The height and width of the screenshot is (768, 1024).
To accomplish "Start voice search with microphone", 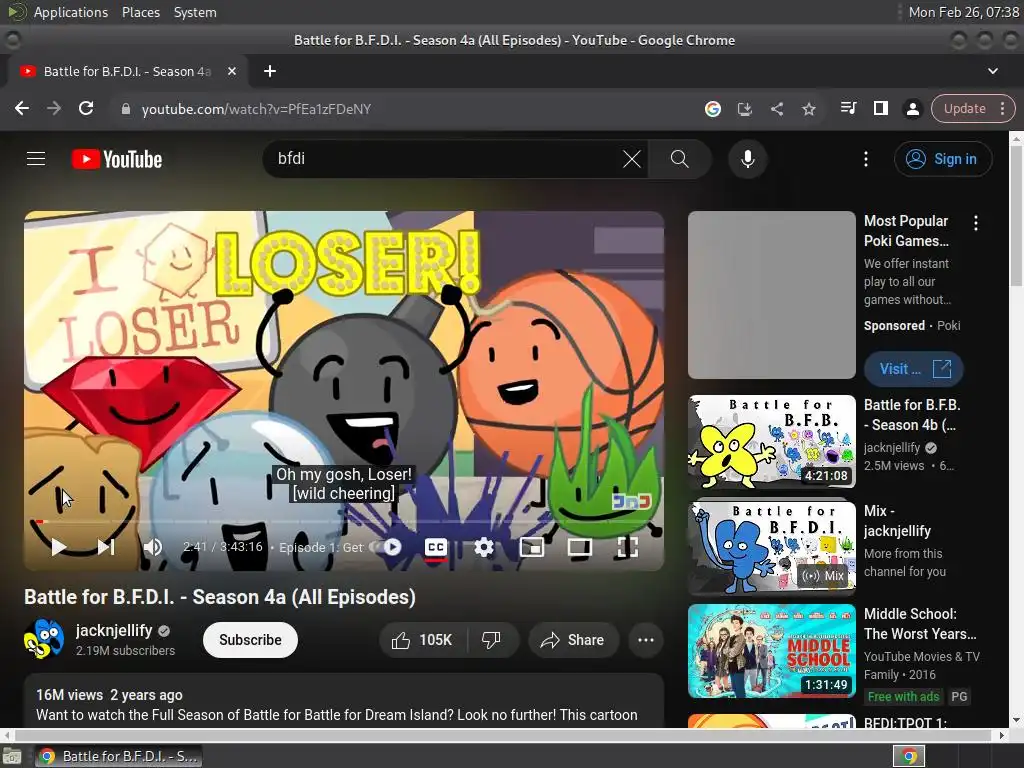I will (x=748, y=159).
